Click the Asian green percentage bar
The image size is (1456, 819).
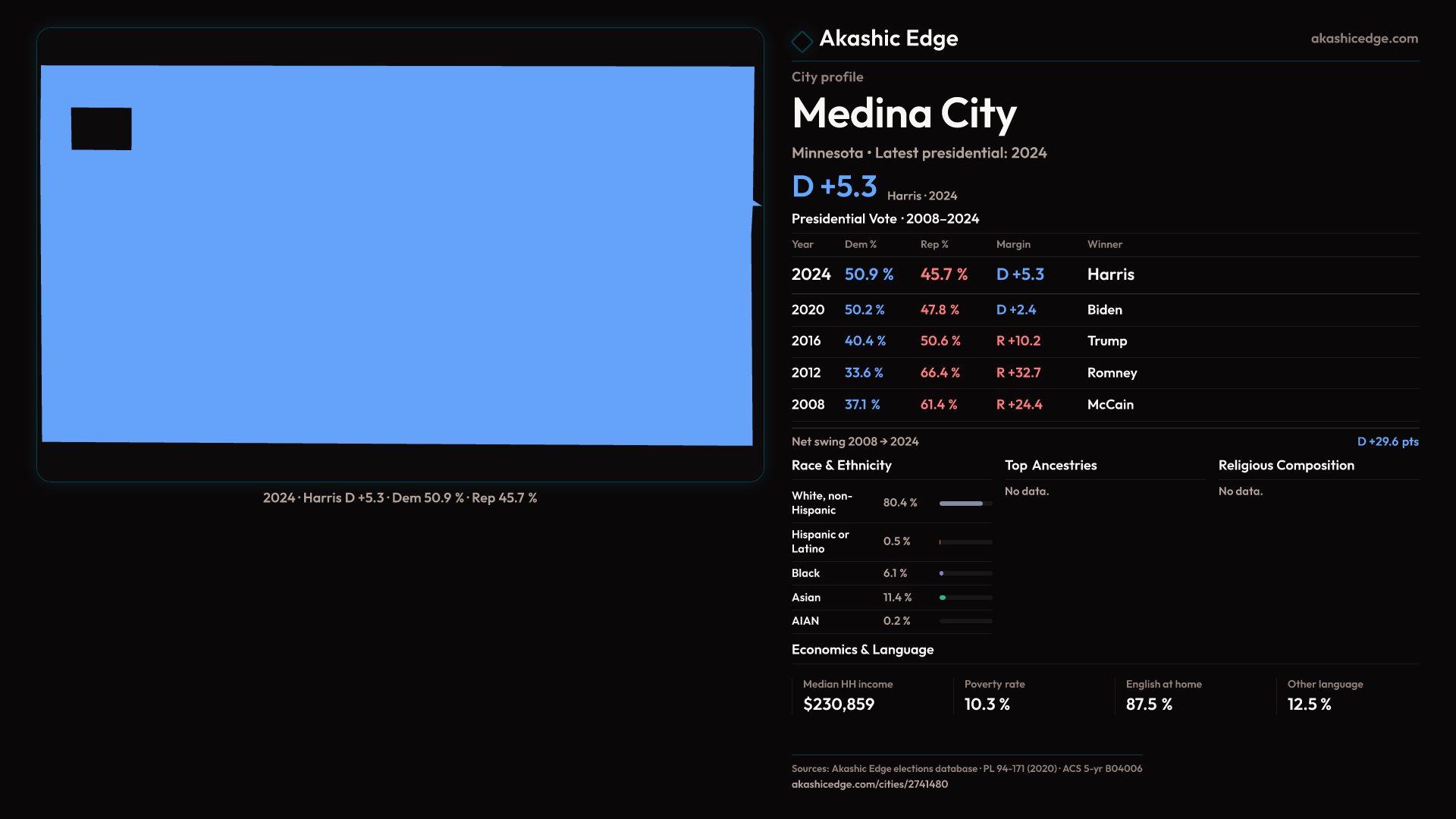(x=965, y=598)
